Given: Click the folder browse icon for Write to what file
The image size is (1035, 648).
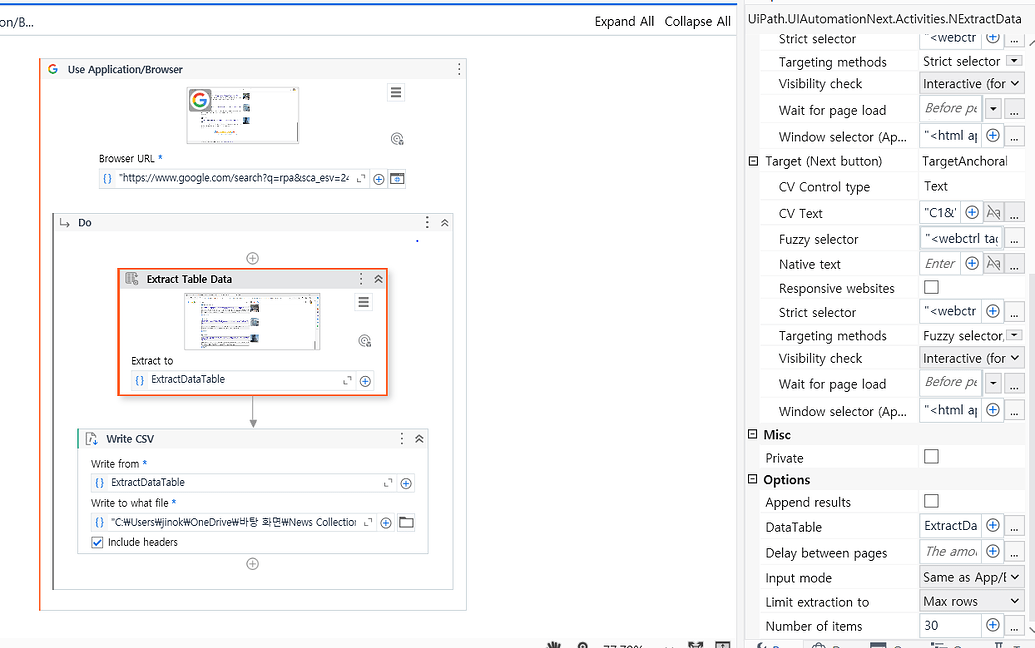Looking at the screenshot, I should 406,522.
